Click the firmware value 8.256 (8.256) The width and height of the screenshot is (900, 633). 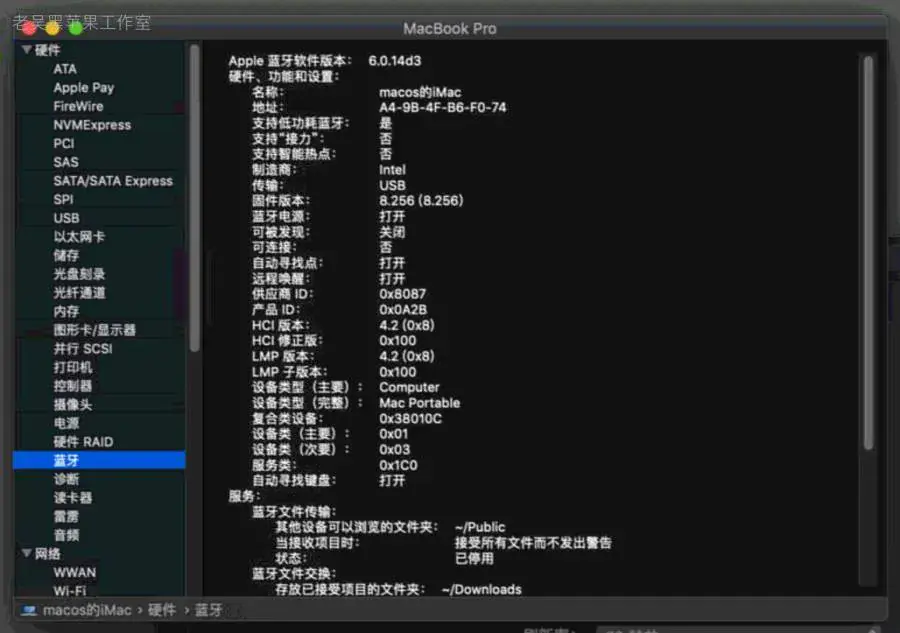[421, 201]
